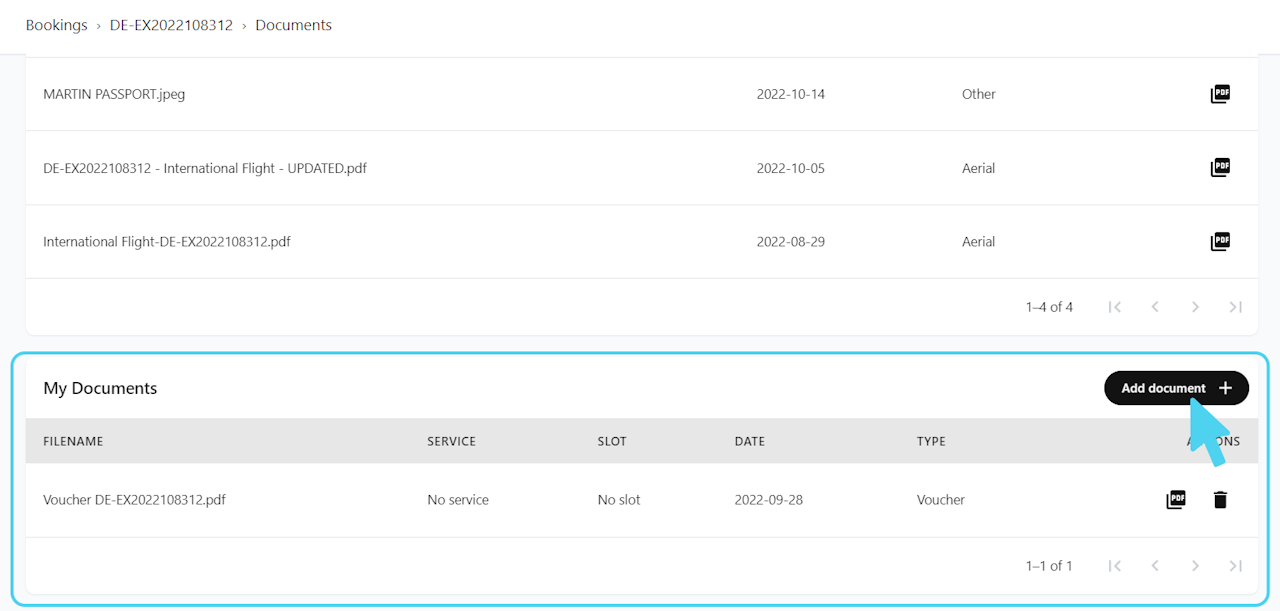Go to next page of My Documents table
1280x611 pixels.
click(x=1195, y=566)
